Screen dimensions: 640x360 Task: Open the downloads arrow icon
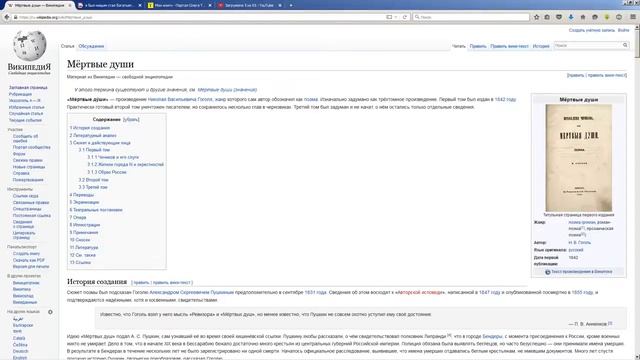click(x=571, y=17)
